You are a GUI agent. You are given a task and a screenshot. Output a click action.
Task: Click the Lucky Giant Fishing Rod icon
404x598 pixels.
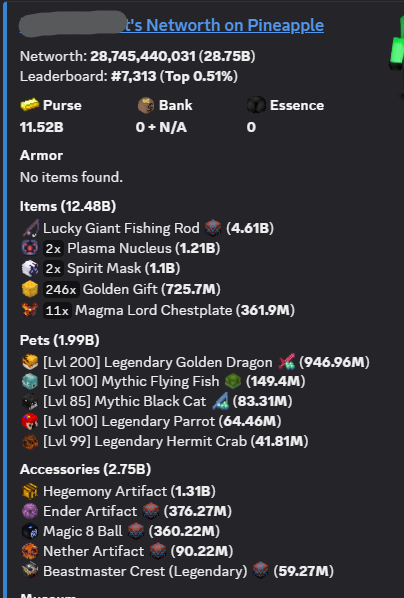click(x=30, y=228)
